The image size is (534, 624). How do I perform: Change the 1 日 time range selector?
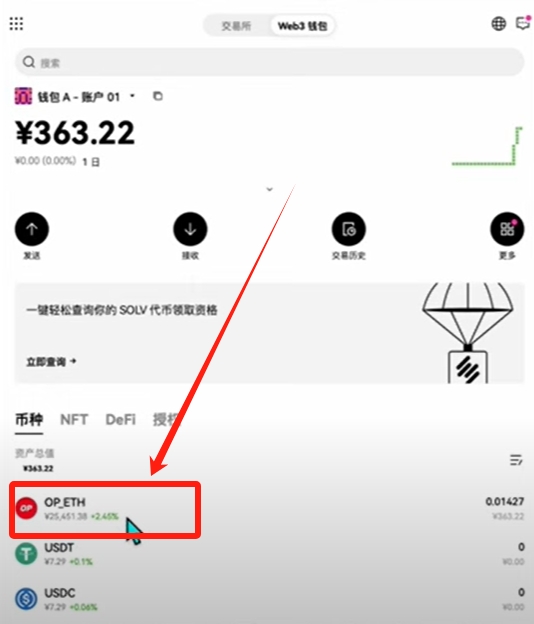91,162
